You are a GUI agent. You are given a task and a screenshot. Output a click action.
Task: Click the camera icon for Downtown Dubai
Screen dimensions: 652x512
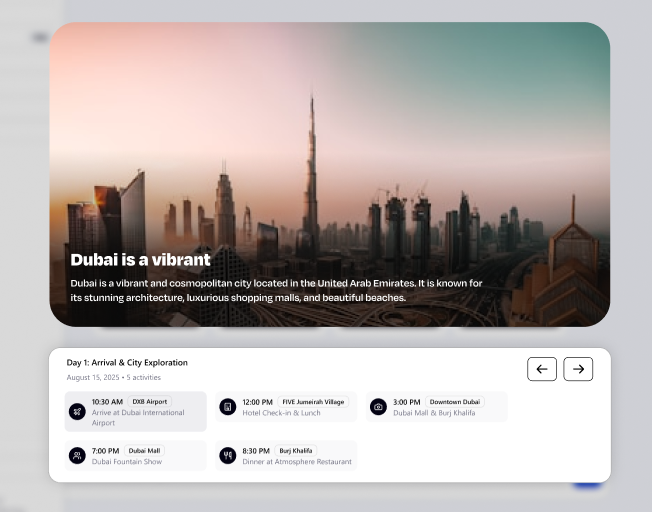pyautogui.click(x=378, y=407)
